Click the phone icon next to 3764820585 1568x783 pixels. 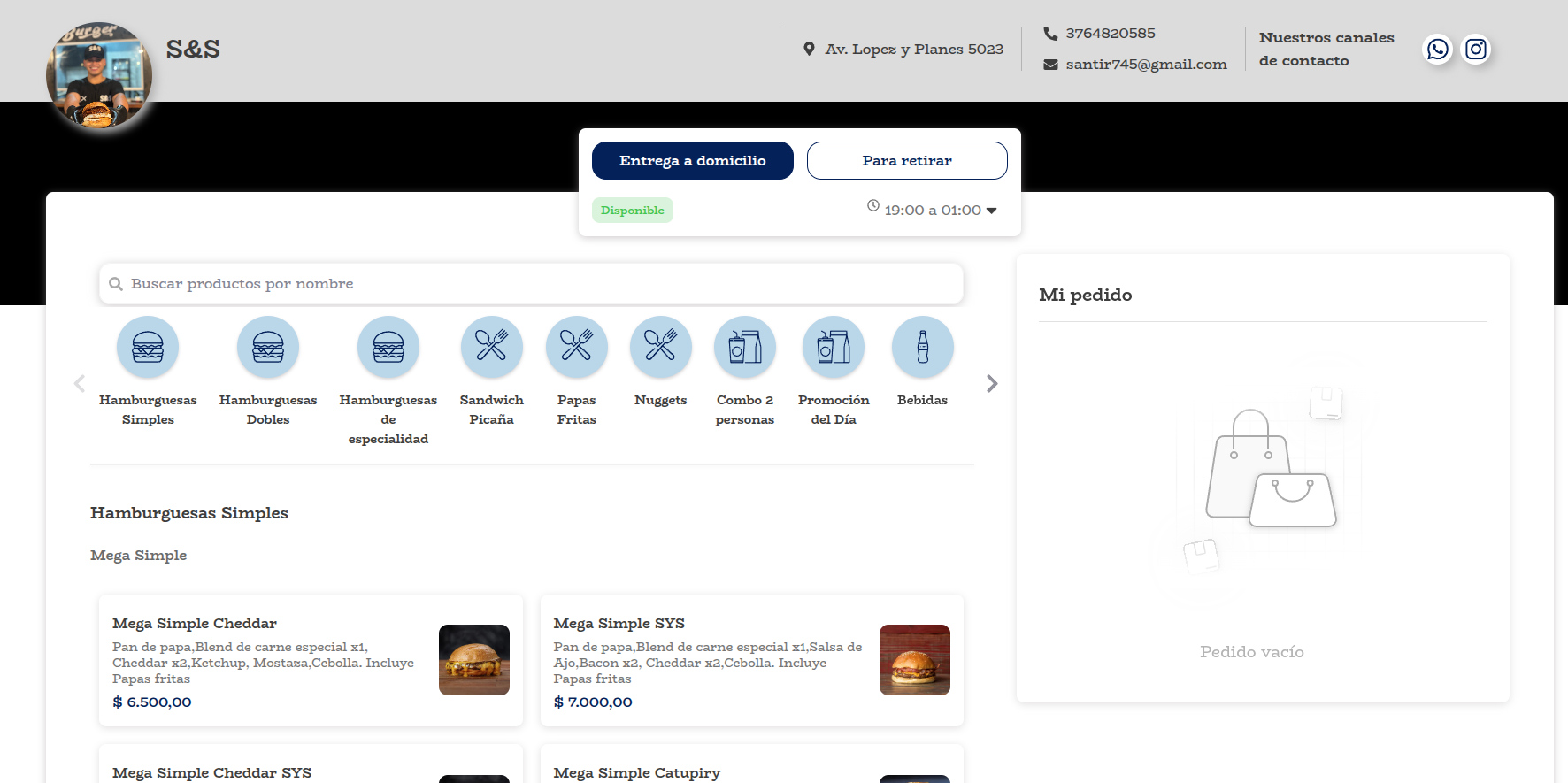click(1050, 34)
